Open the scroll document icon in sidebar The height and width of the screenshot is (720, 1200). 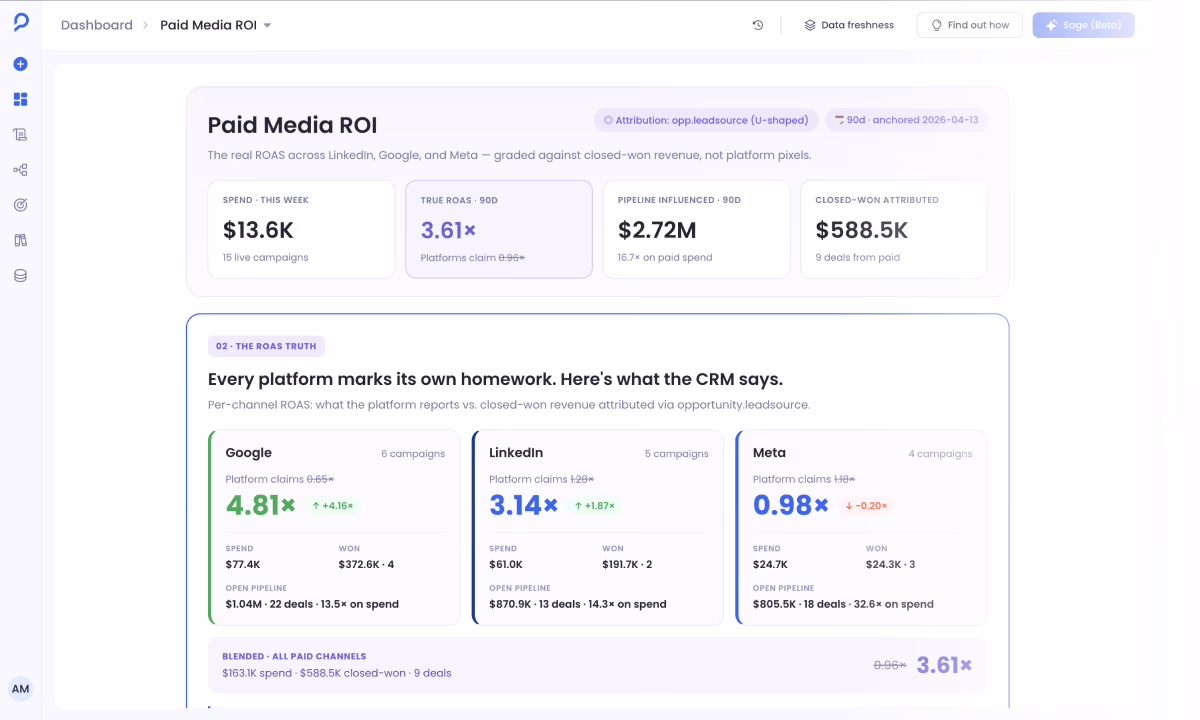pyautogui.click(x=20, y=134)
